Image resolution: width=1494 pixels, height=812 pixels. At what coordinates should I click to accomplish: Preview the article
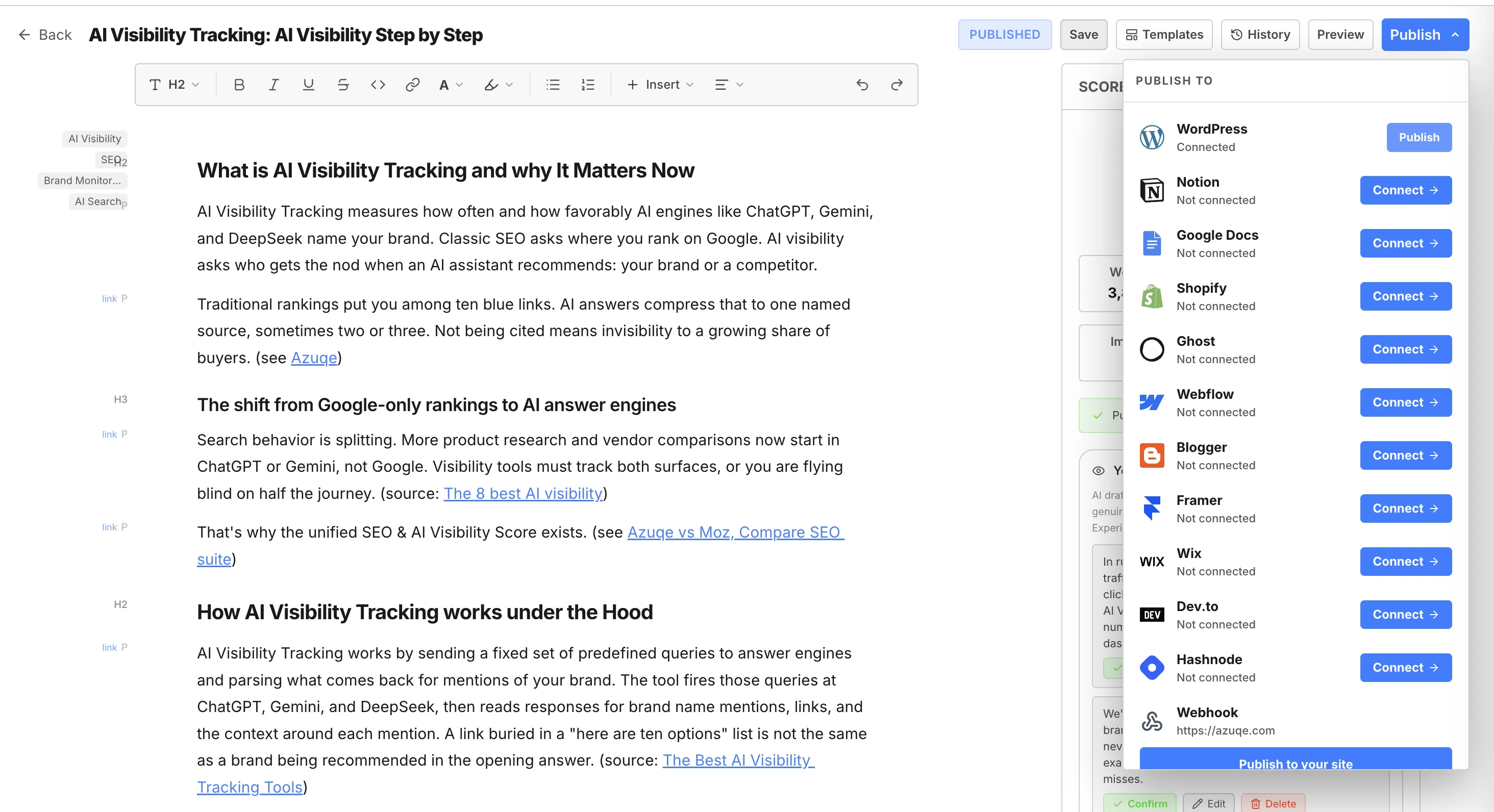(1340, 35)
